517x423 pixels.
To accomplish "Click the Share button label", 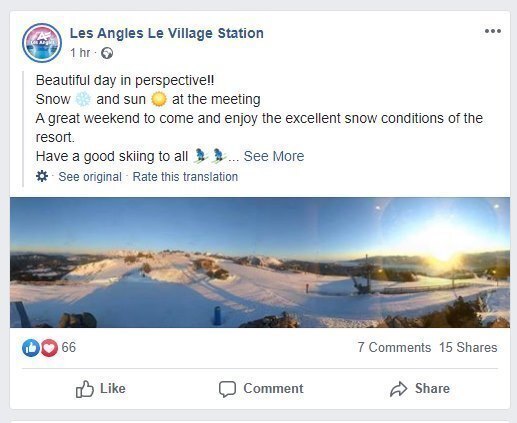I will coord(432,389).
